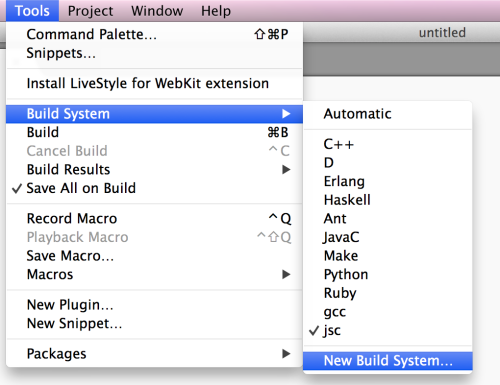
Task: Click the greyed Playback Macro entry
Action: pos(154,237)
